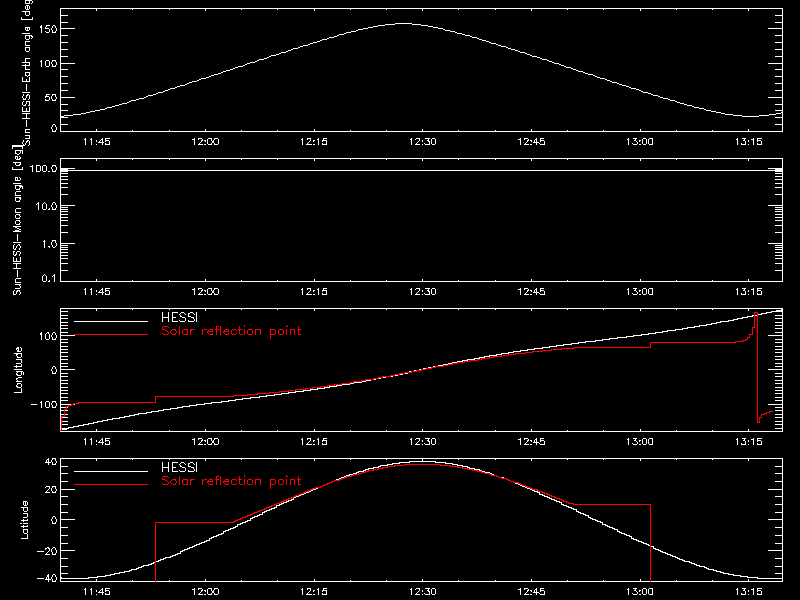Click the HESSI legend label in longitude plot

tap(179, 317)
